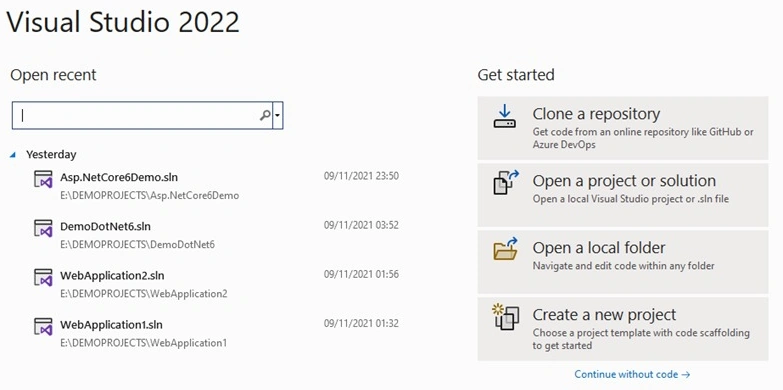This screenshot has width=783, height=390.
Task: Follow the Continue without code link
Action: 632,374
